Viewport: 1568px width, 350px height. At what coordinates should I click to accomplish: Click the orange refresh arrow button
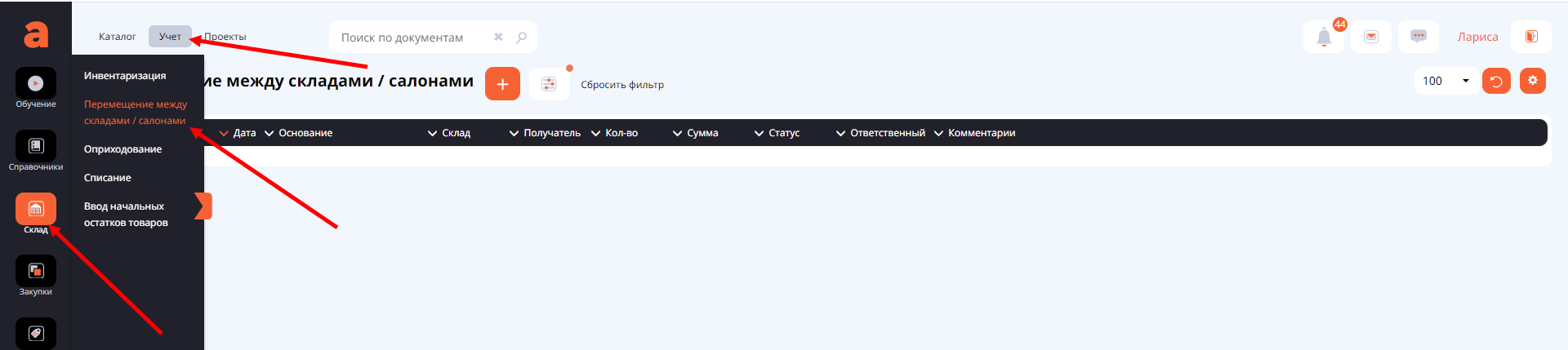1496,82
